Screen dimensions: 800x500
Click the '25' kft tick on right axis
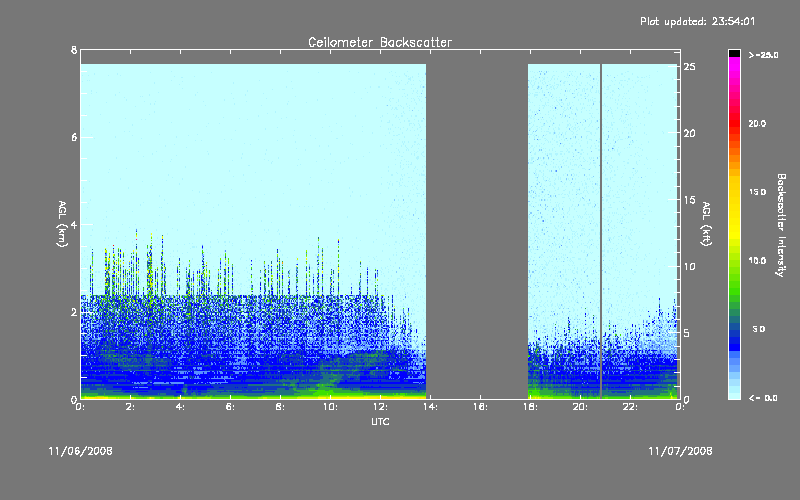[x=689, y=67]
